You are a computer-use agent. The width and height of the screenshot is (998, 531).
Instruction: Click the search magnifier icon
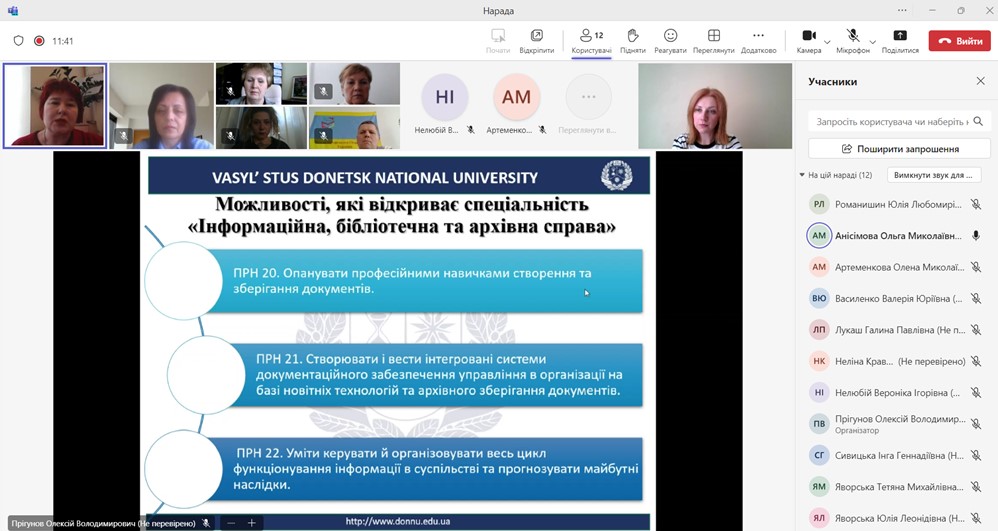point(978,121)
